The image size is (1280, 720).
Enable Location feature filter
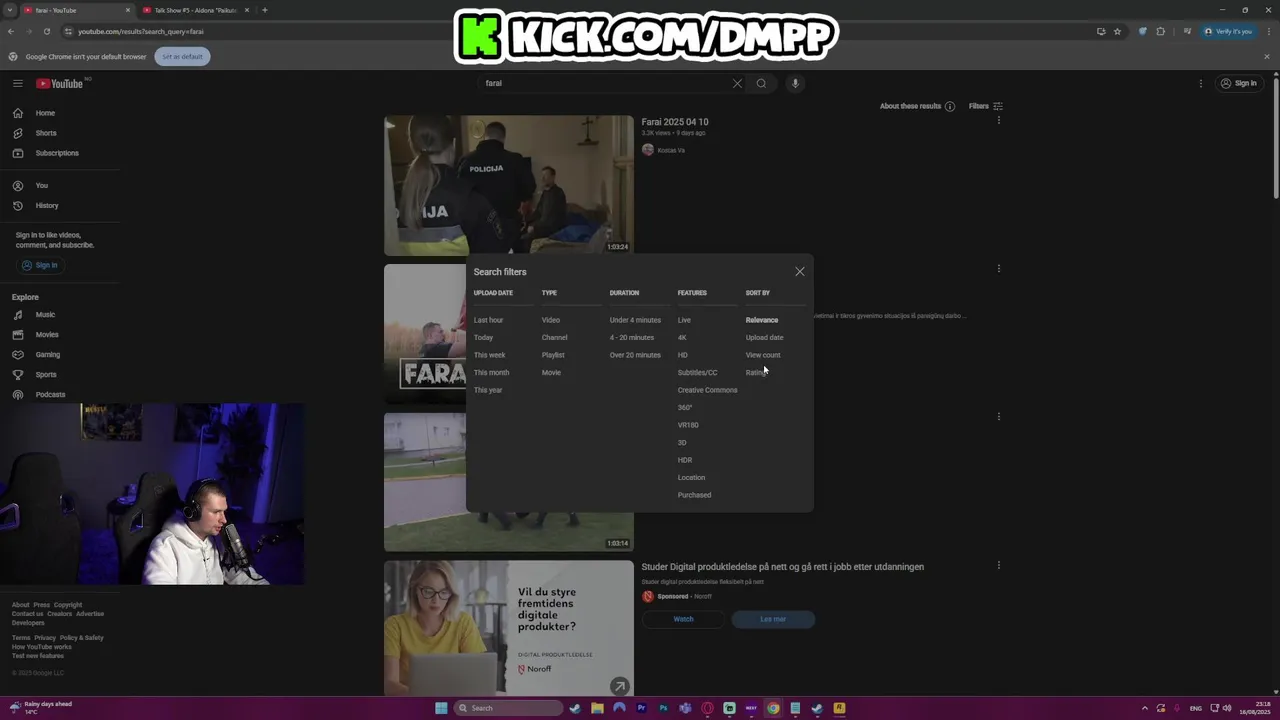[x=692, y=478]
